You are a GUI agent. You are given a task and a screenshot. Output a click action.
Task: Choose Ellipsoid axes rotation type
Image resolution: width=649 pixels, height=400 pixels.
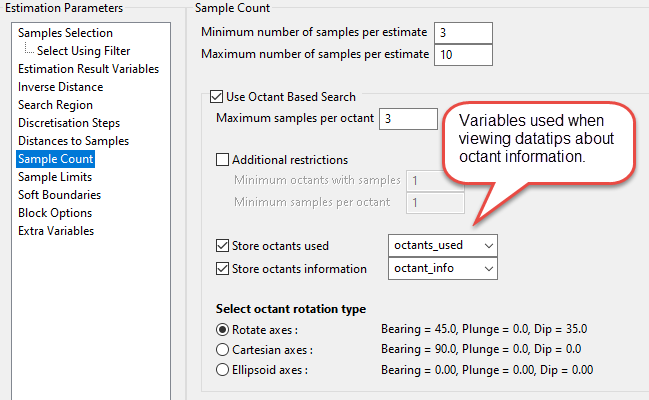[x=223, y=369]
